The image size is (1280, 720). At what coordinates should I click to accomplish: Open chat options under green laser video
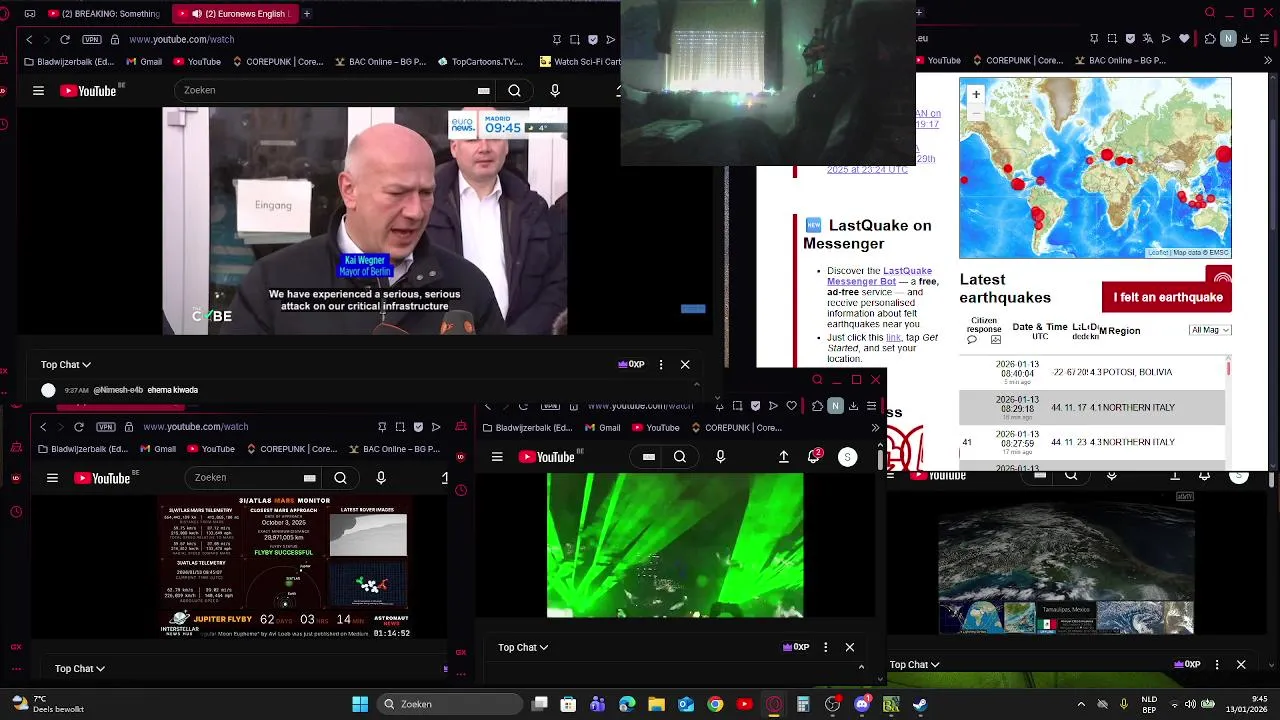click(825, 648)
